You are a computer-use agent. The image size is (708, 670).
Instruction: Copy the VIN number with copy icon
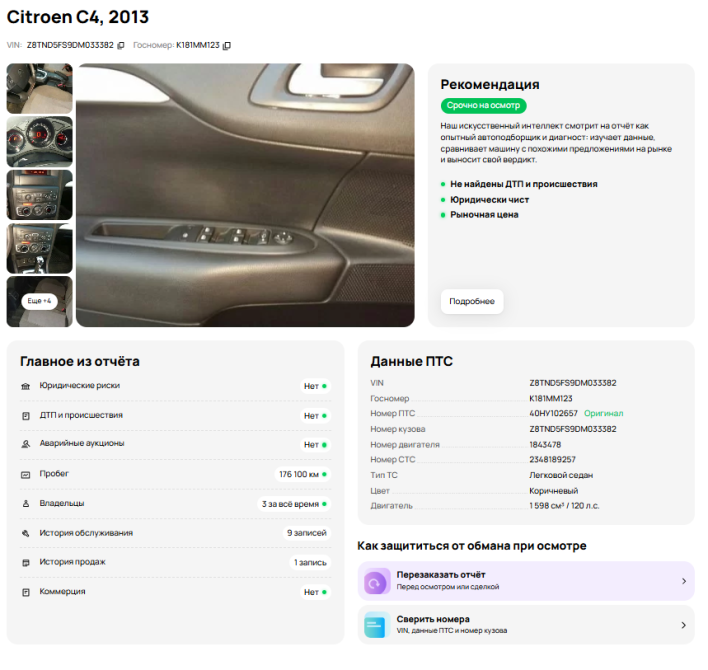point(121,46)
